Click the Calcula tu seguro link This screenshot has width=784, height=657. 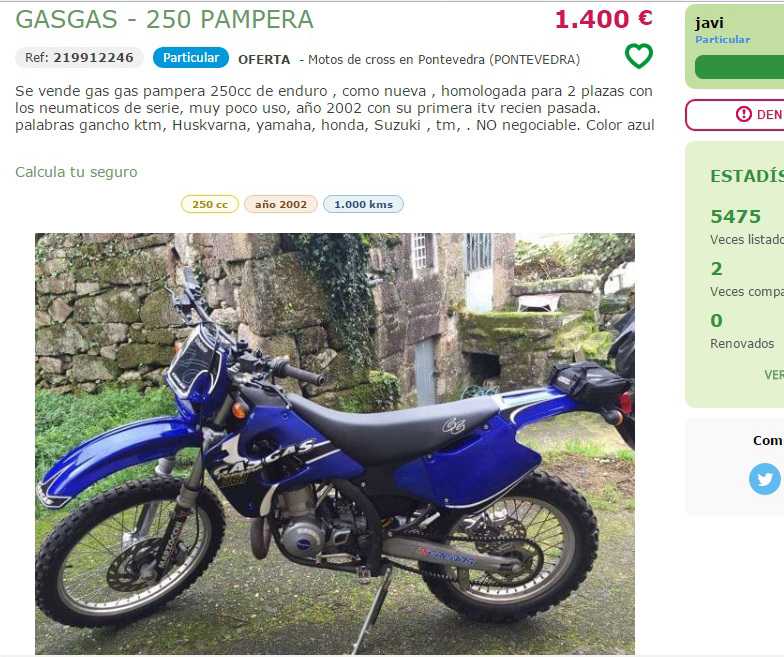[x=76, y=172]
